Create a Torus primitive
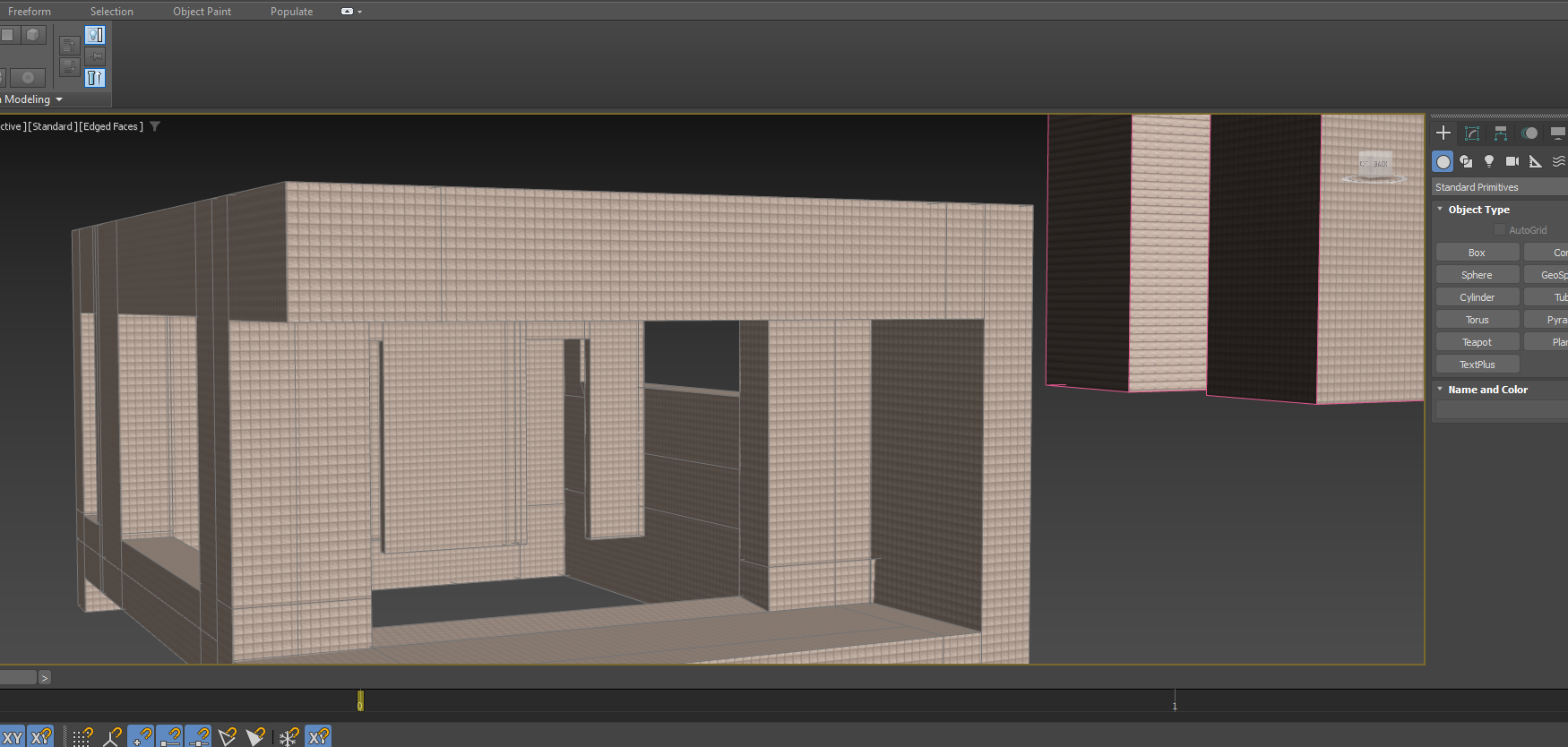Image resolution: width=1568 pixels, height=747 pixels. pos(1478,320)
